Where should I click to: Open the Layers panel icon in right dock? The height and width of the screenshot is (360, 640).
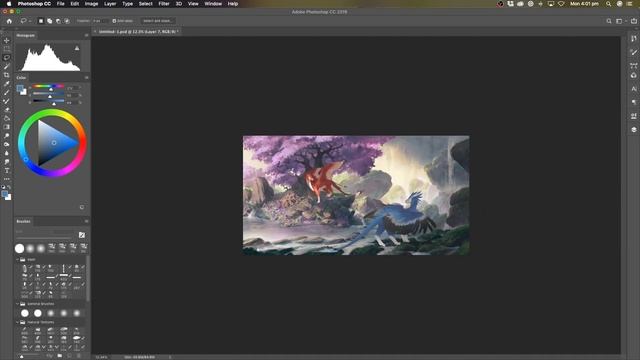[x=633, y=129]
